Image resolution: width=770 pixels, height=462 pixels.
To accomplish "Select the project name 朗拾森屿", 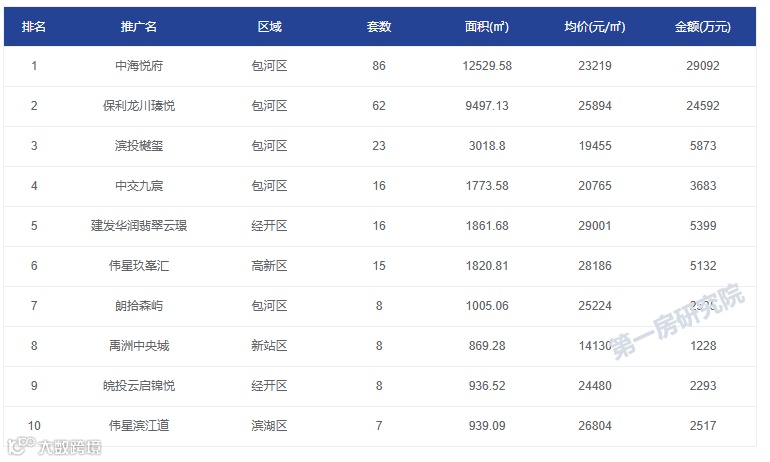I will click(139, 306).
